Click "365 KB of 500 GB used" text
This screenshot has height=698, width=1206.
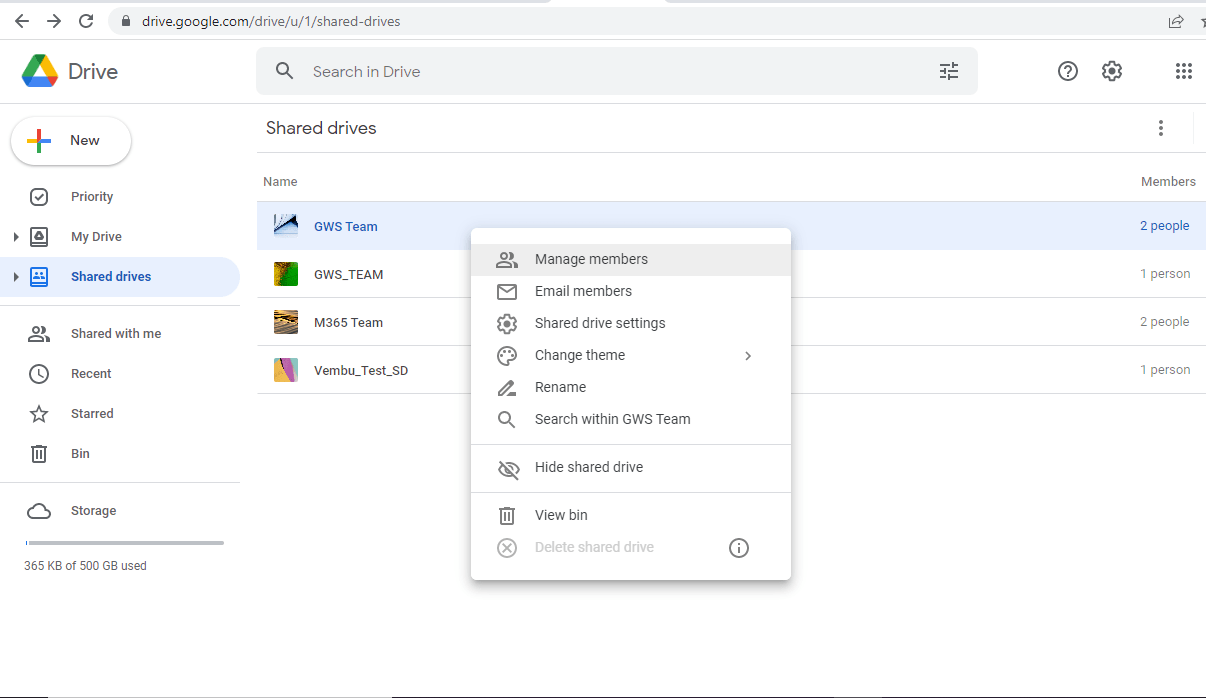(85, 566)
